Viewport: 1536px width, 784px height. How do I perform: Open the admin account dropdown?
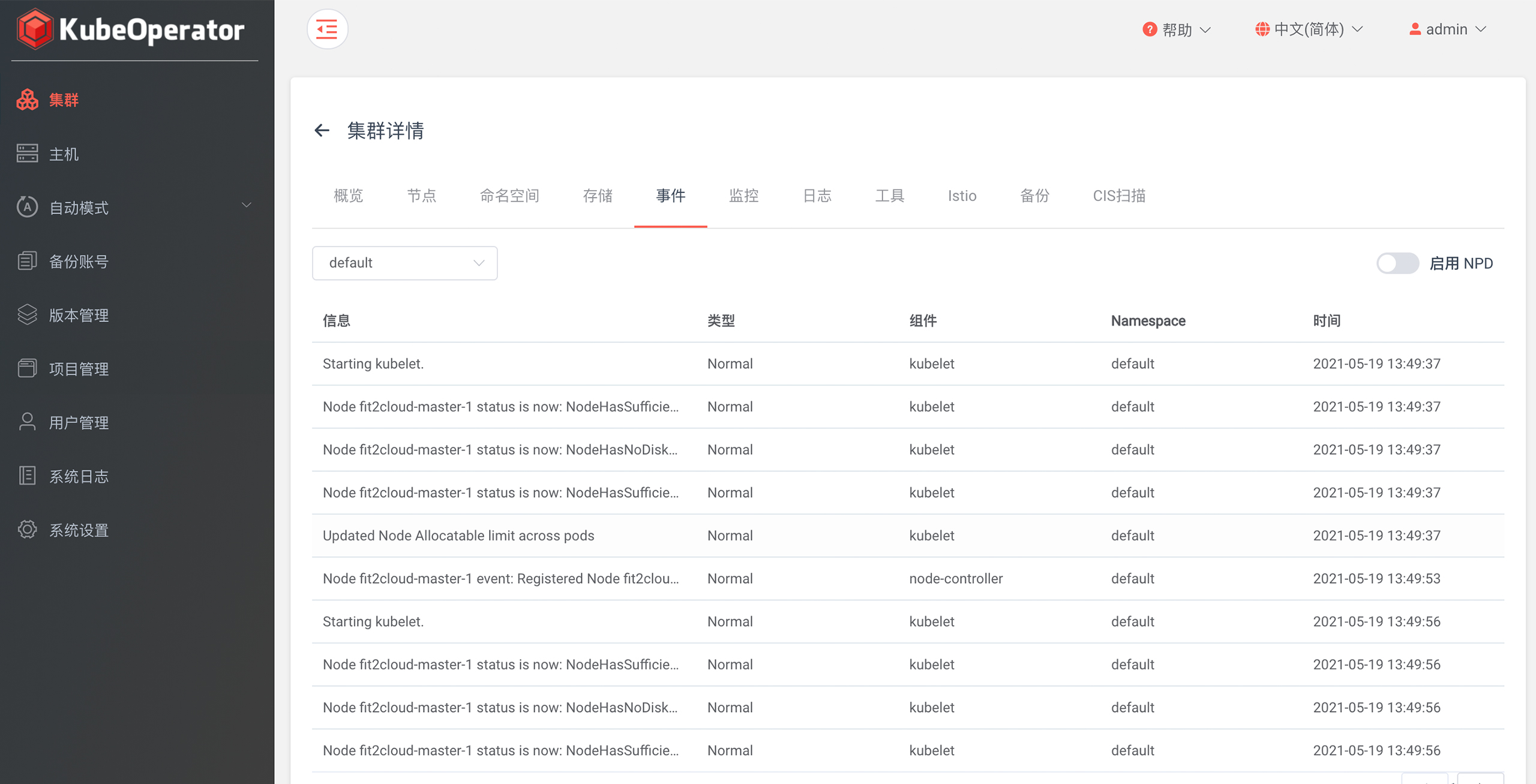[x=1448, y=29]
